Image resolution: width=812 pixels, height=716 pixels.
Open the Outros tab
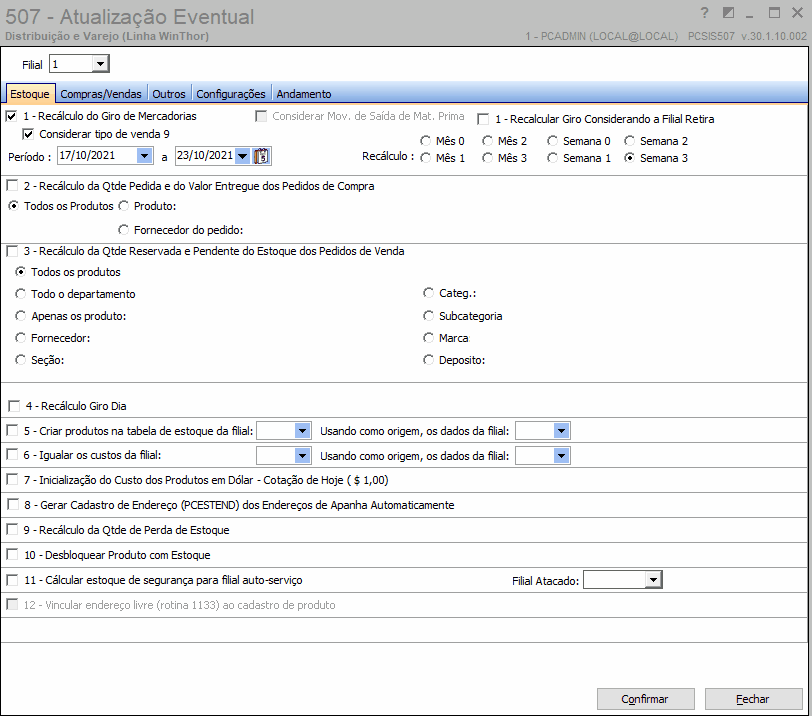tap(169, 94)
